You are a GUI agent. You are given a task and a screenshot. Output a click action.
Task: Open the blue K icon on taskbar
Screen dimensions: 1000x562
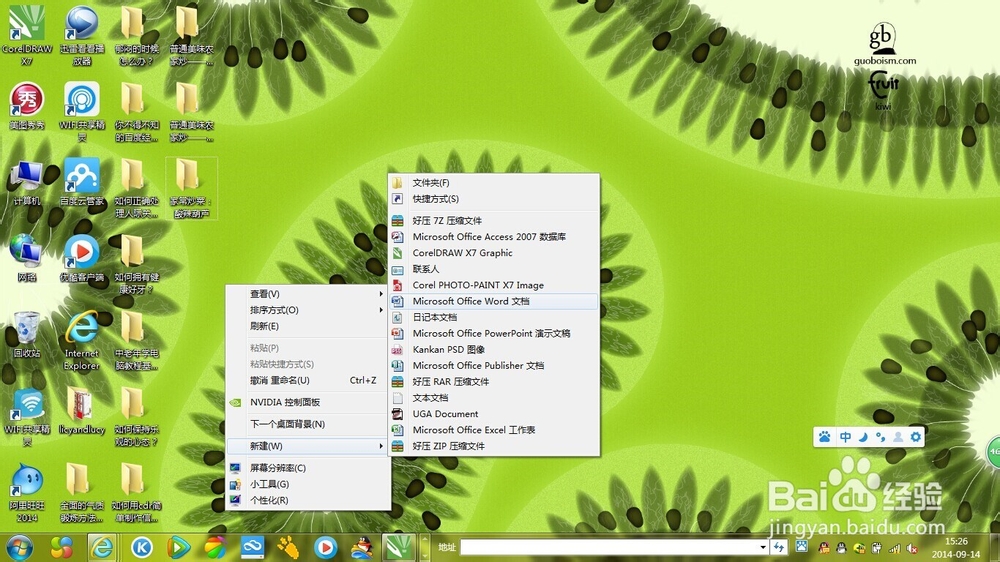(142, 548)
